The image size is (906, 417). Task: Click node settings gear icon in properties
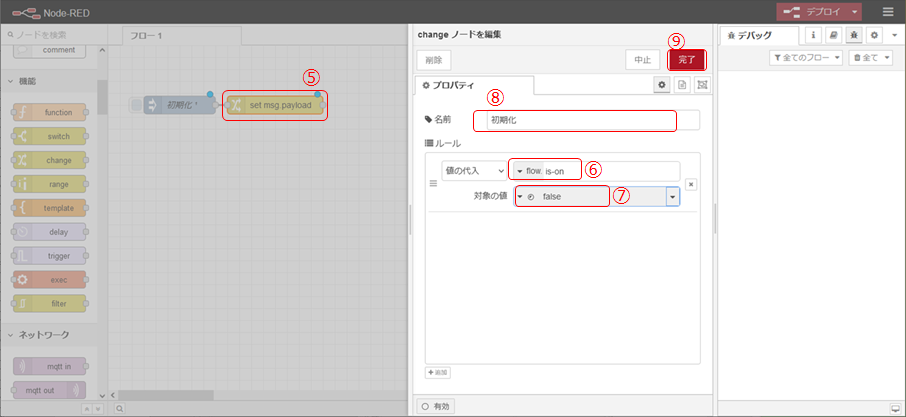coord(661,86)
